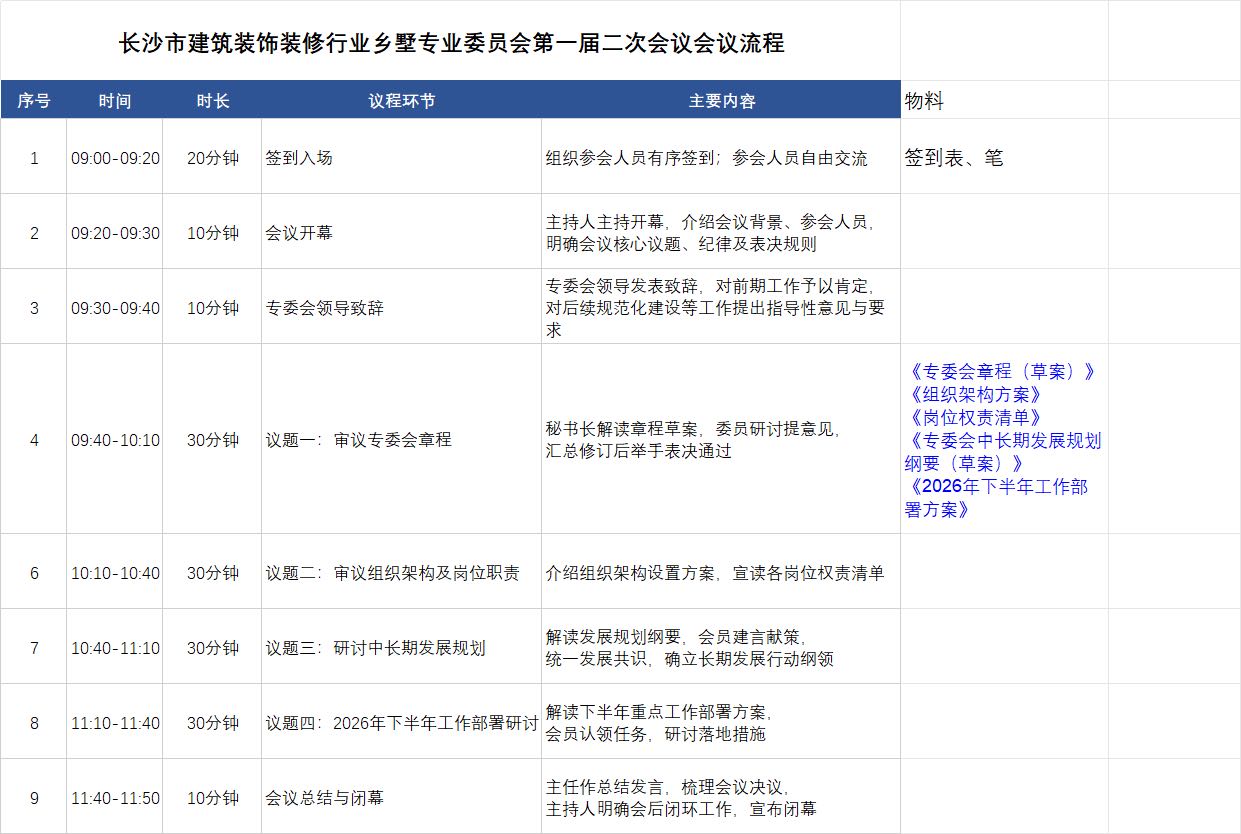Image resolution: width=1241 pixels, height=834 pixels.
Task: Click the 时间 header cell
Action: (115, 100)
